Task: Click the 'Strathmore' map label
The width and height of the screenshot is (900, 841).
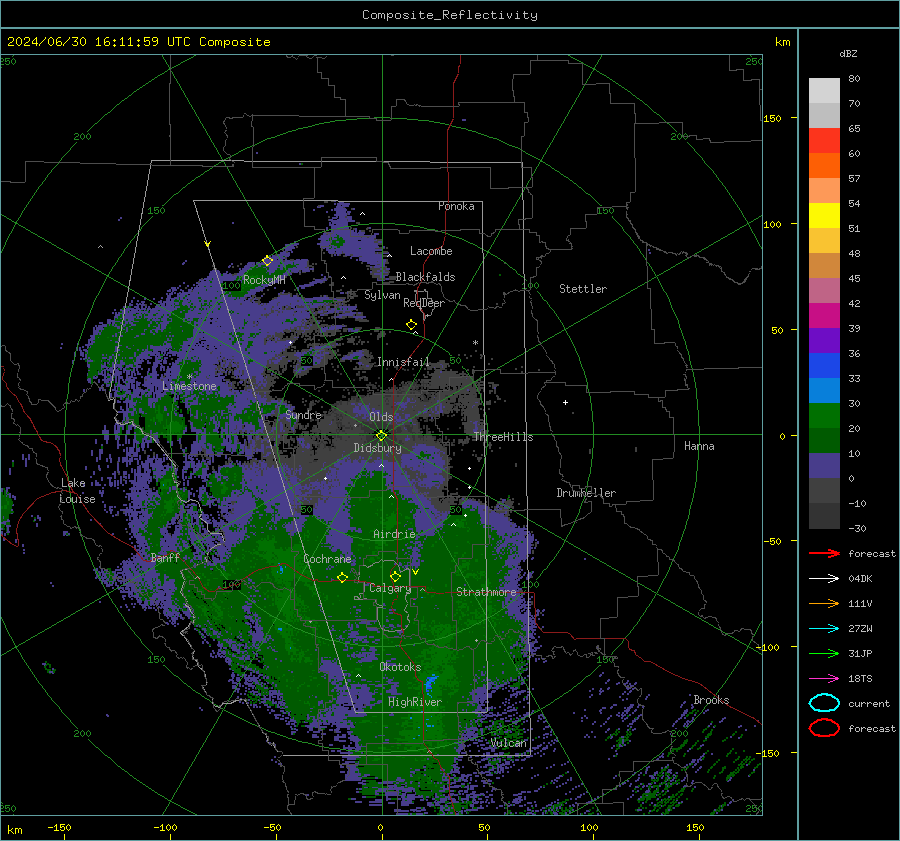Action: click(x=486, y=592)
